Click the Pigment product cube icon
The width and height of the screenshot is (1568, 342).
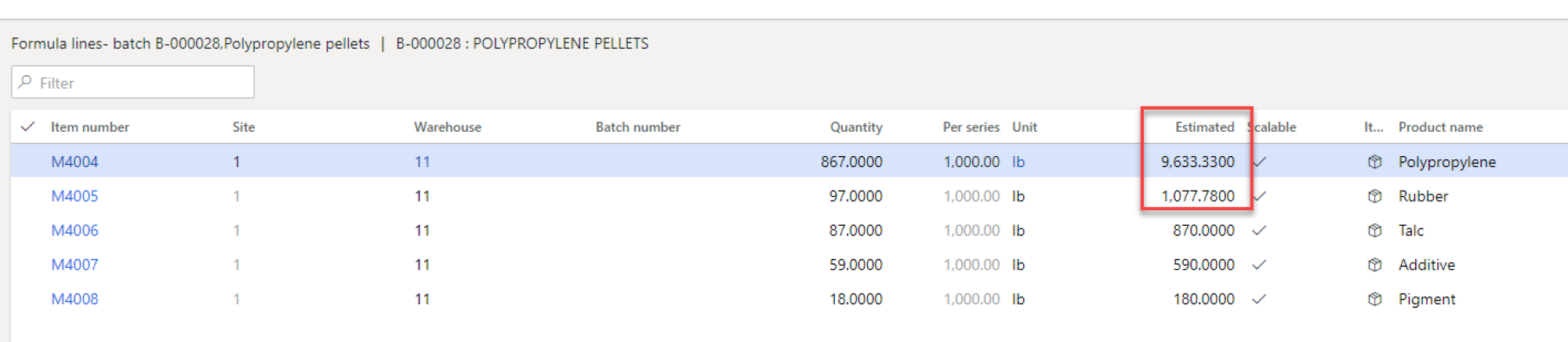tap(1374, 299)
